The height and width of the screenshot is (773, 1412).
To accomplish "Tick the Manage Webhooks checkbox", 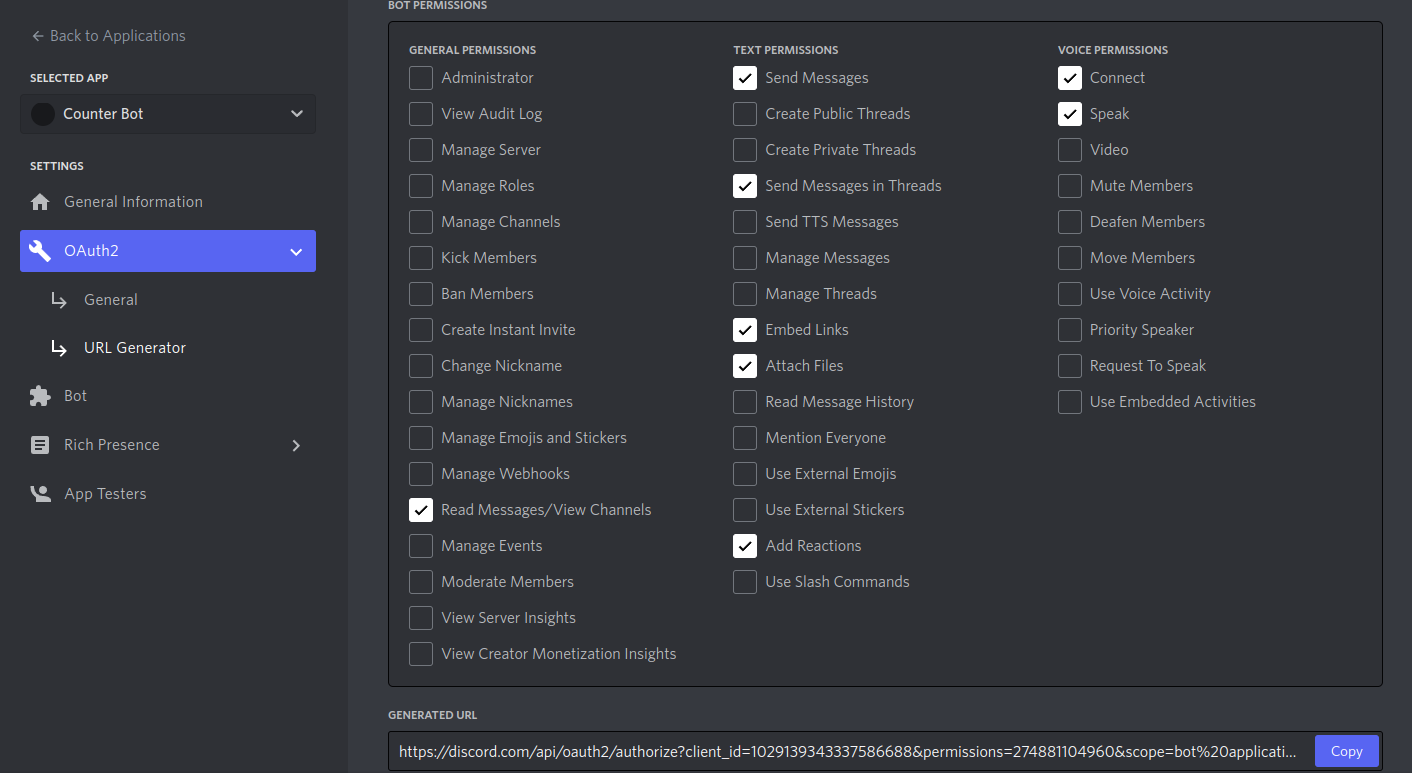I will pyautogui.click(x=421, y=474).
